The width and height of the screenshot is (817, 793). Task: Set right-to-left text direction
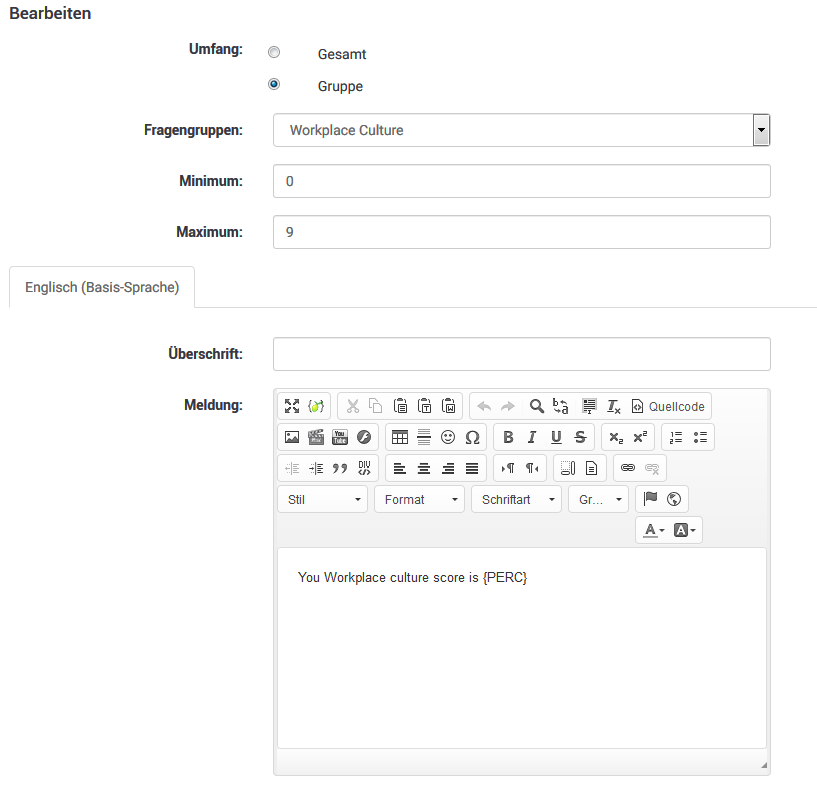pos(532,468)
